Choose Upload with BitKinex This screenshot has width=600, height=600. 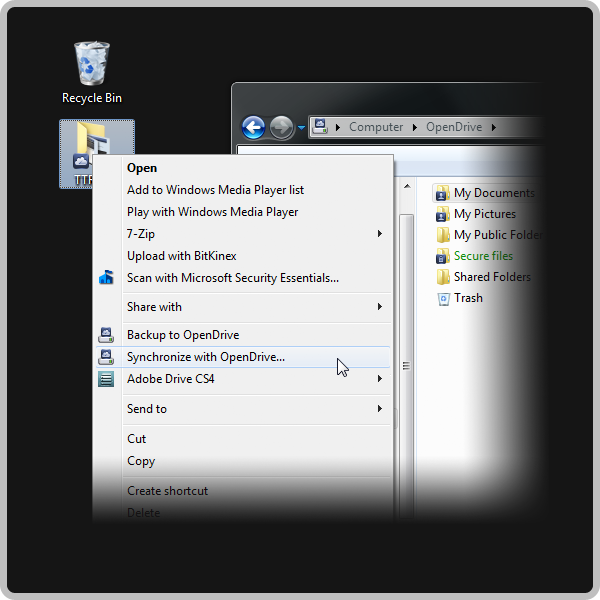243,256
